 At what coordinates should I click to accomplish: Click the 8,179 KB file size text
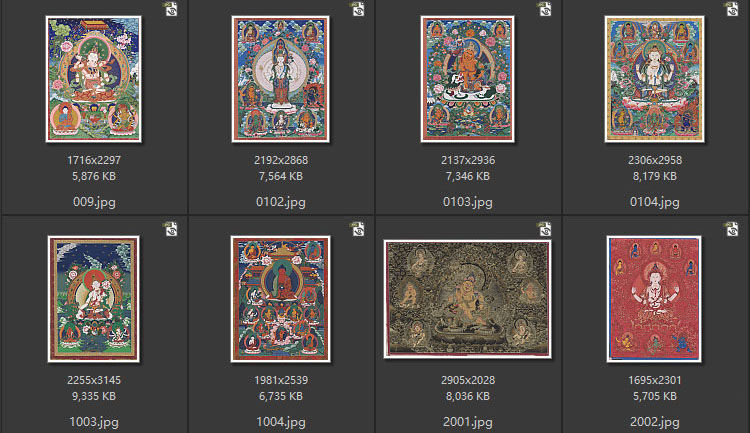click(655, 177)
